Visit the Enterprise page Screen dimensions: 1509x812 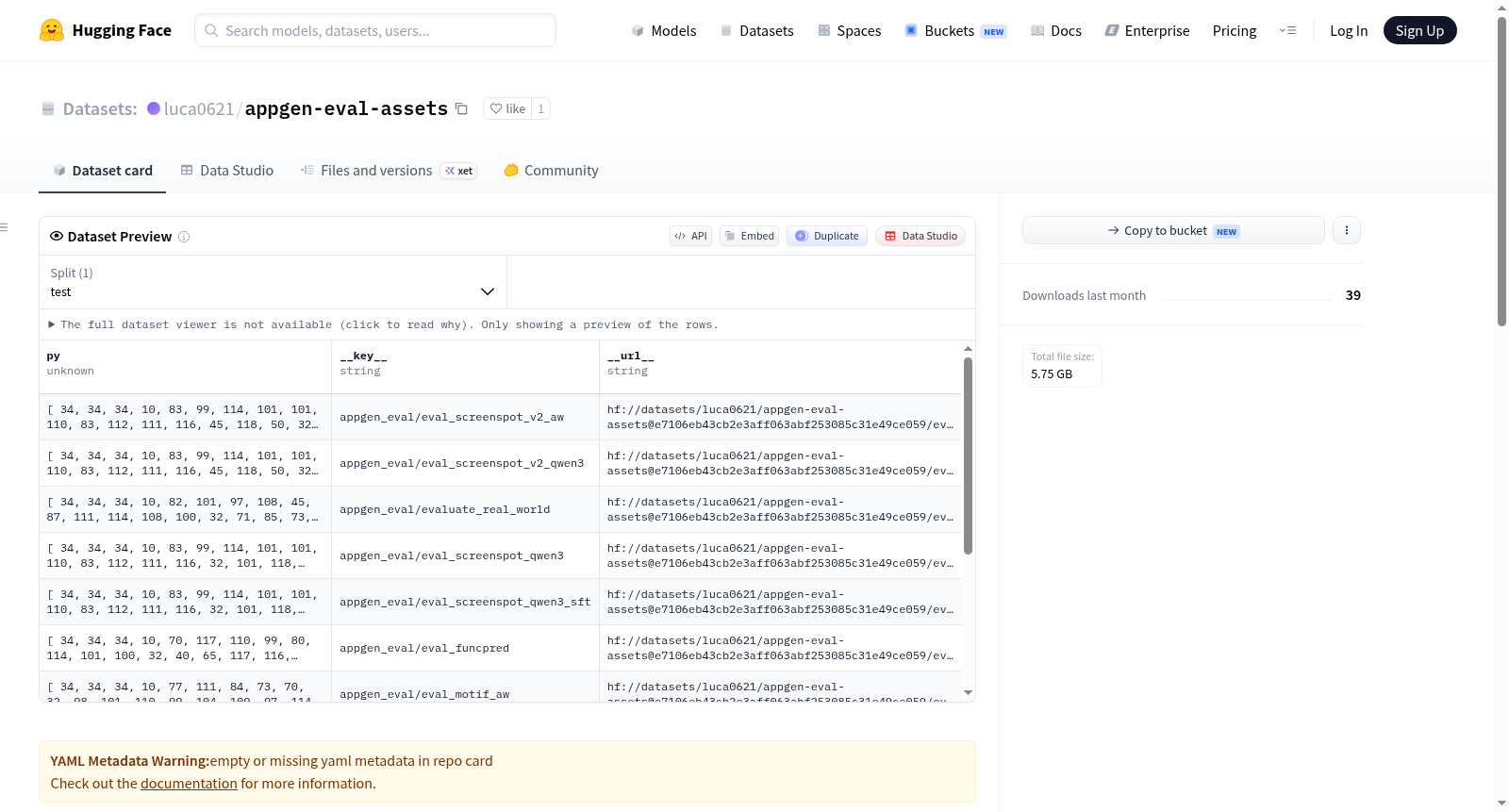[1147, 30]
